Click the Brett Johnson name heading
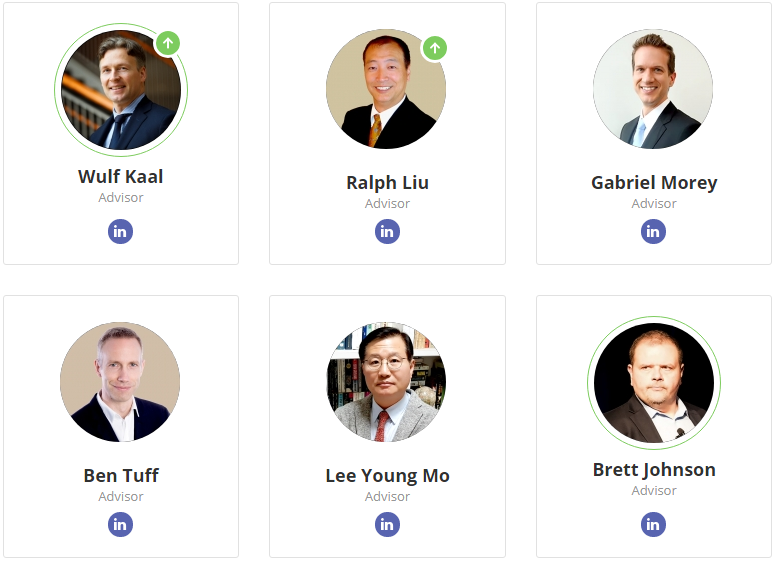 tap(654, 470)
